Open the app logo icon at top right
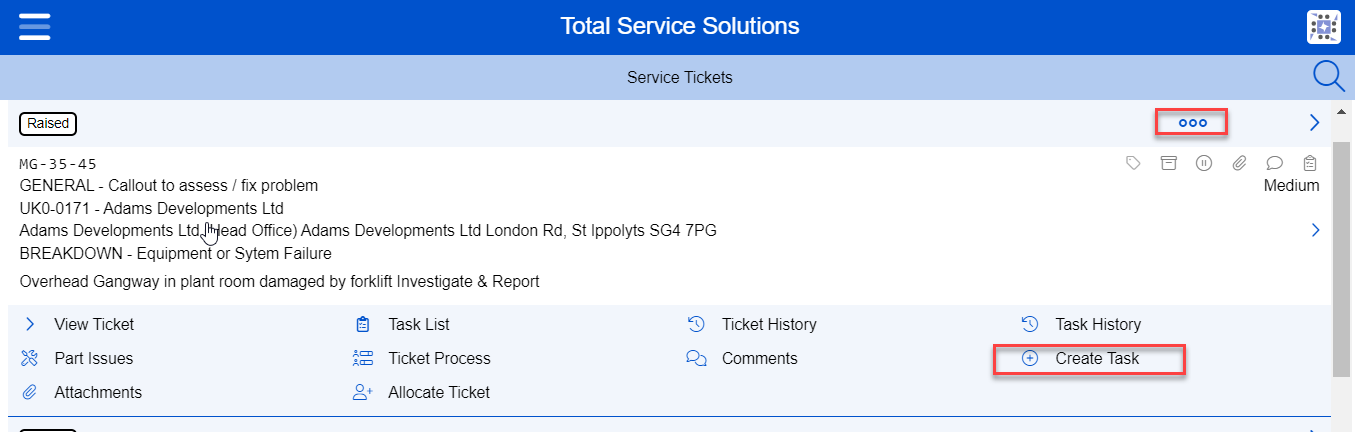 1323,27
